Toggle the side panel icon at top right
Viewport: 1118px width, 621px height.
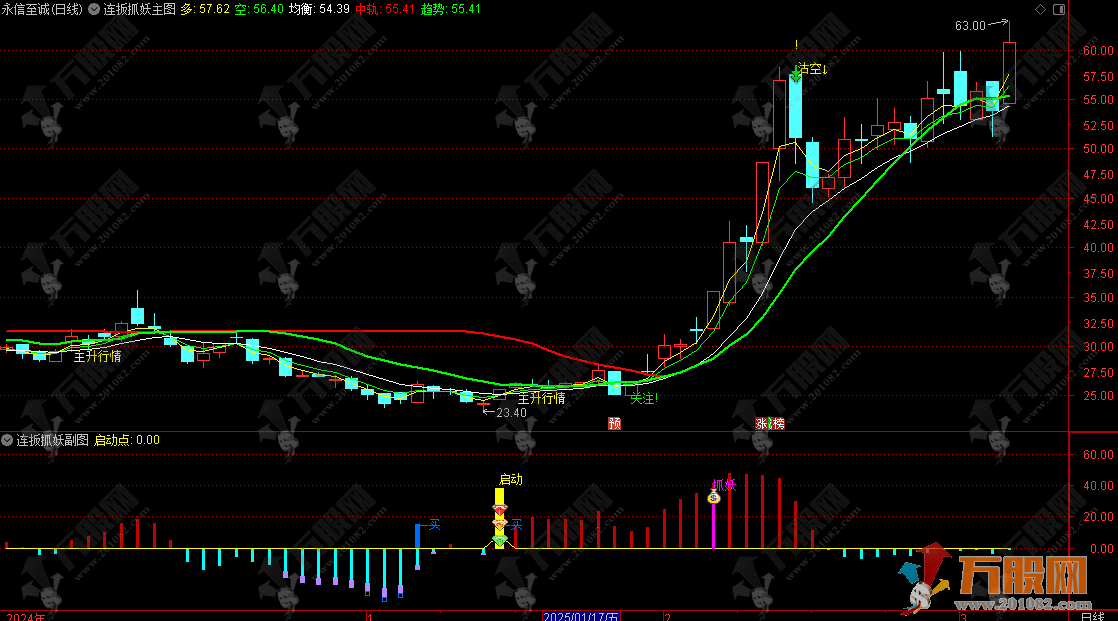pos(1060,9)
